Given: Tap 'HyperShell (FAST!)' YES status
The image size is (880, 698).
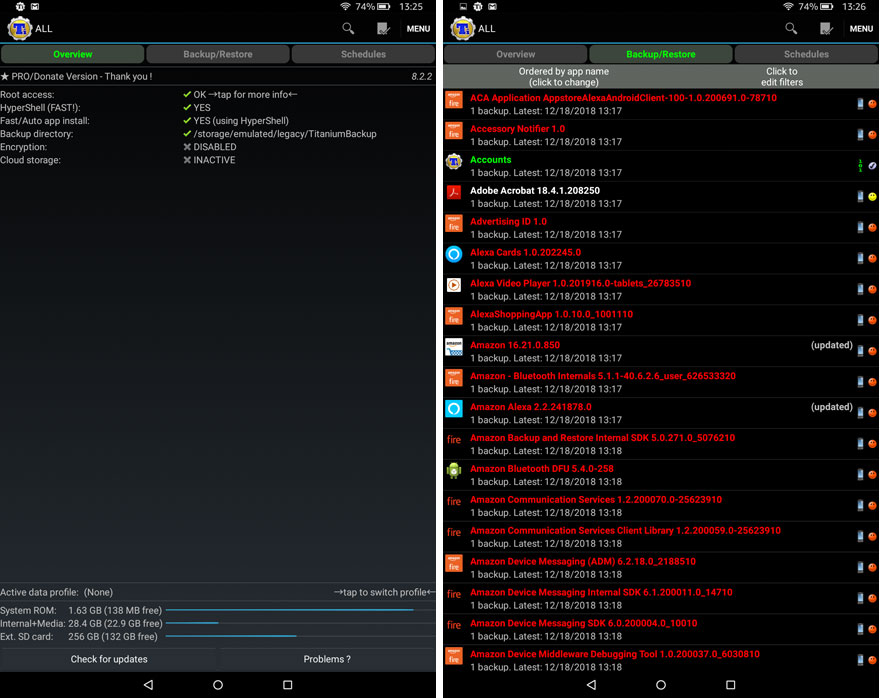Looking at the screenshot, I should point(197,108).
